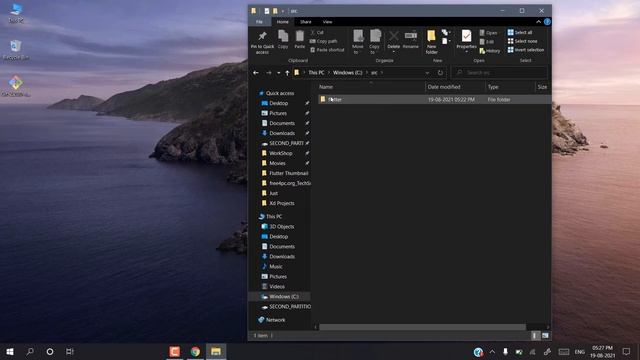Open Videos under This PC
Image resolution: width=640 pixels, height=360 pixels.
(277, 287)
